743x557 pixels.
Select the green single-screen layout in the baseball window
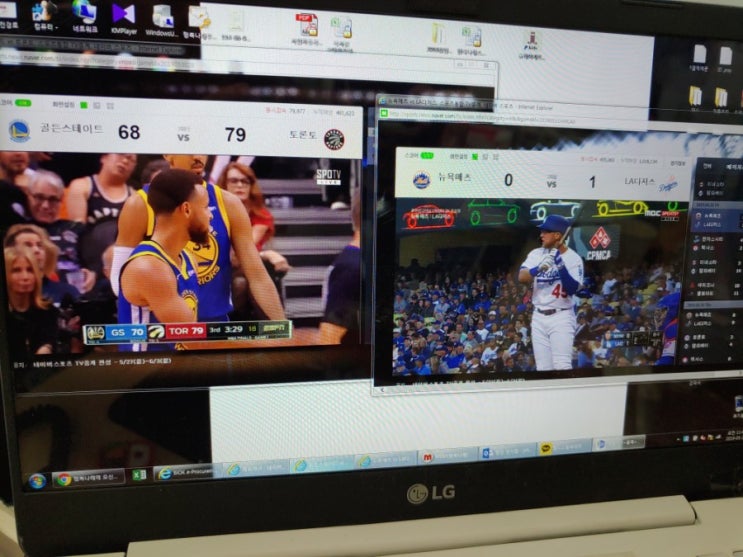tap(475, 156)
